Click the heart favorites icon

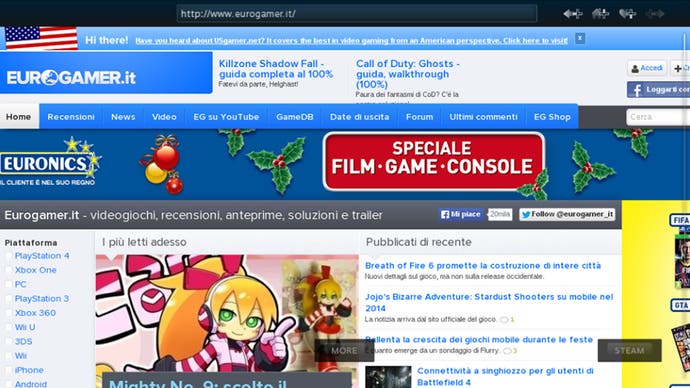[628, 14]
